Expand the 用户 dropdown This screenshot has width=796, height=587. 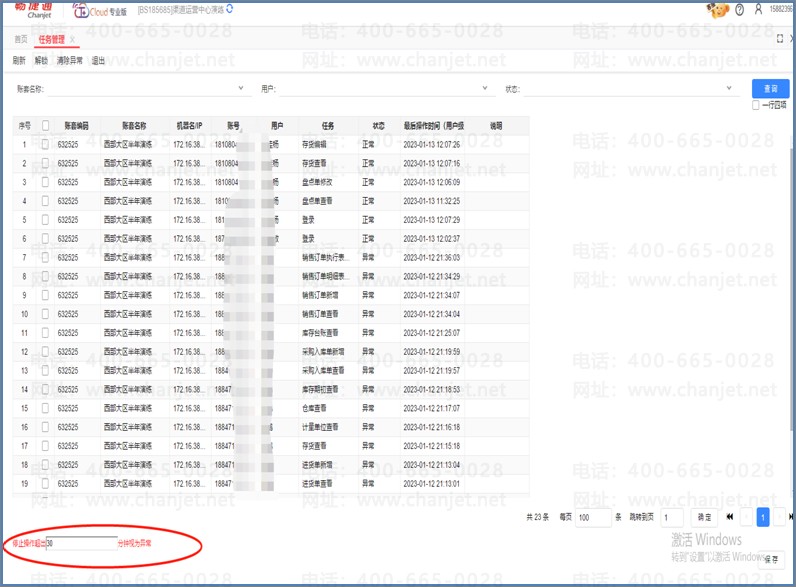pyautogui.click(x=485, y=88)
